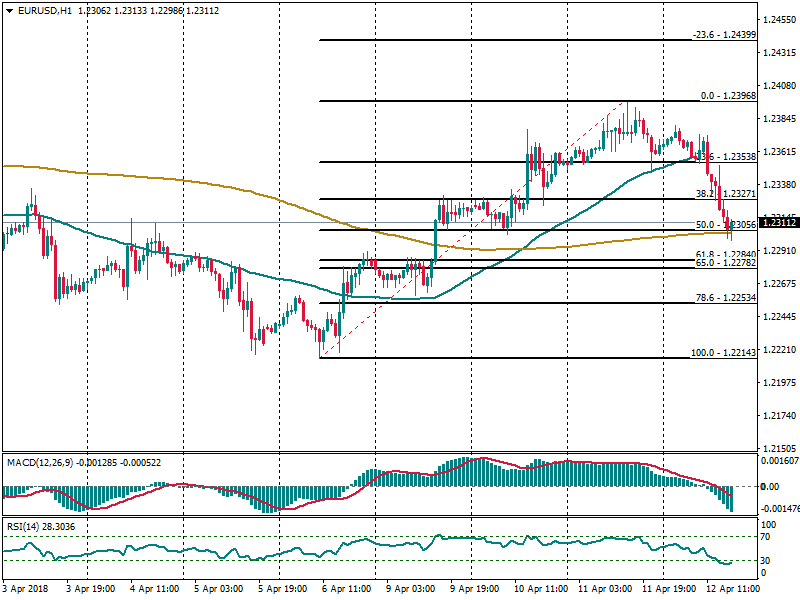
Task: Click the EURUSD,H1 chart title text
Action: point(39,10)
